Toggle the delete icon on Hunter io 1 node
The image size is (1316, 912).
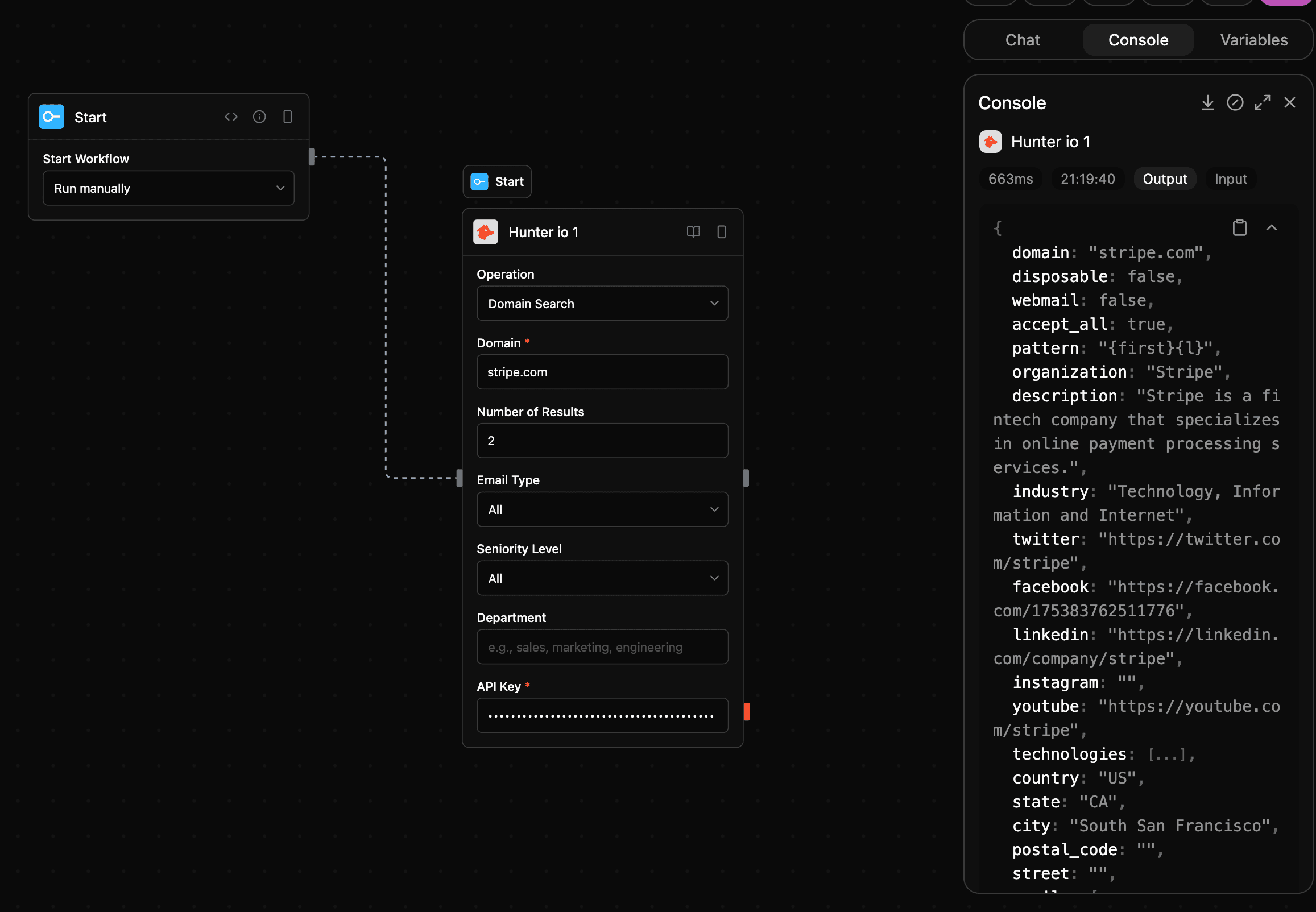721,232
